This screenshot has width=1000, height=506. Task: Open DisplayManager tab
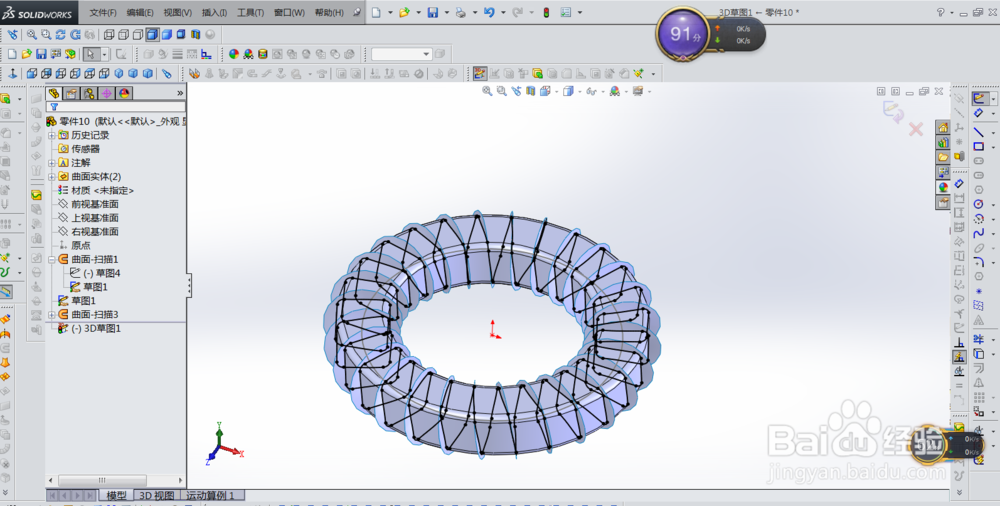point(124,93)
